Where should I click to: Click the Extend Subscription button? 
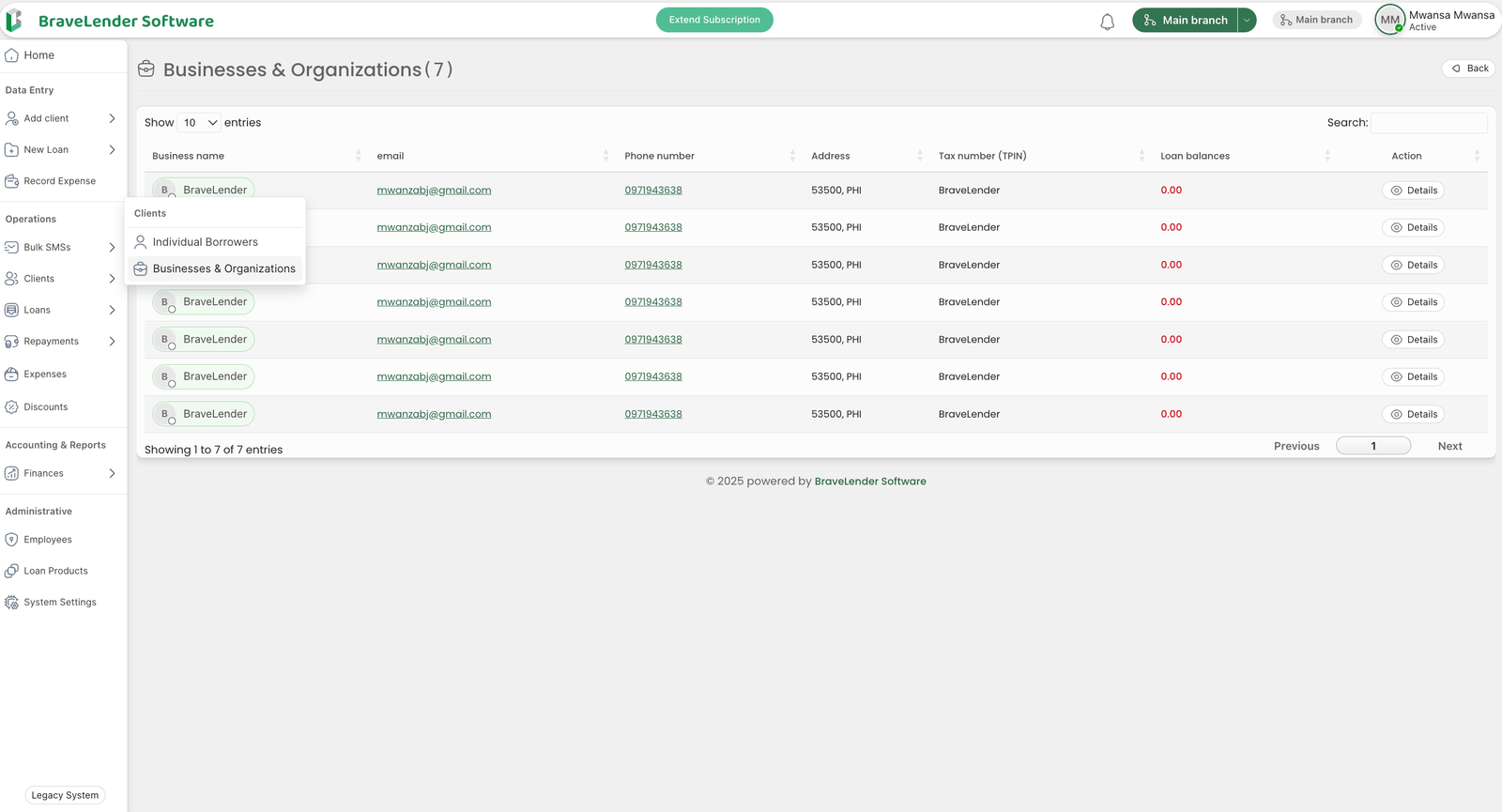tap(714, 20)
